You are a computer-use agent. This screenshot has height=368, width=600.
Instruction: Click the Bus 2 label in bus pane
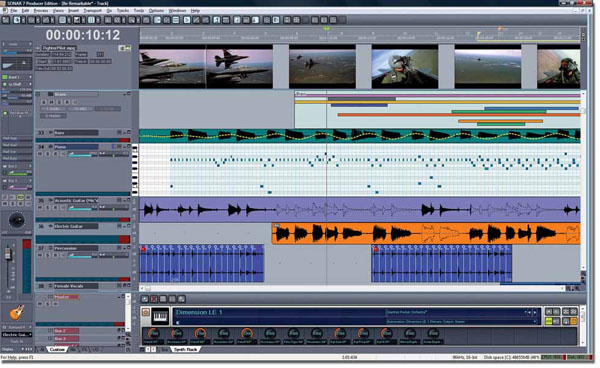click(66, 331)
